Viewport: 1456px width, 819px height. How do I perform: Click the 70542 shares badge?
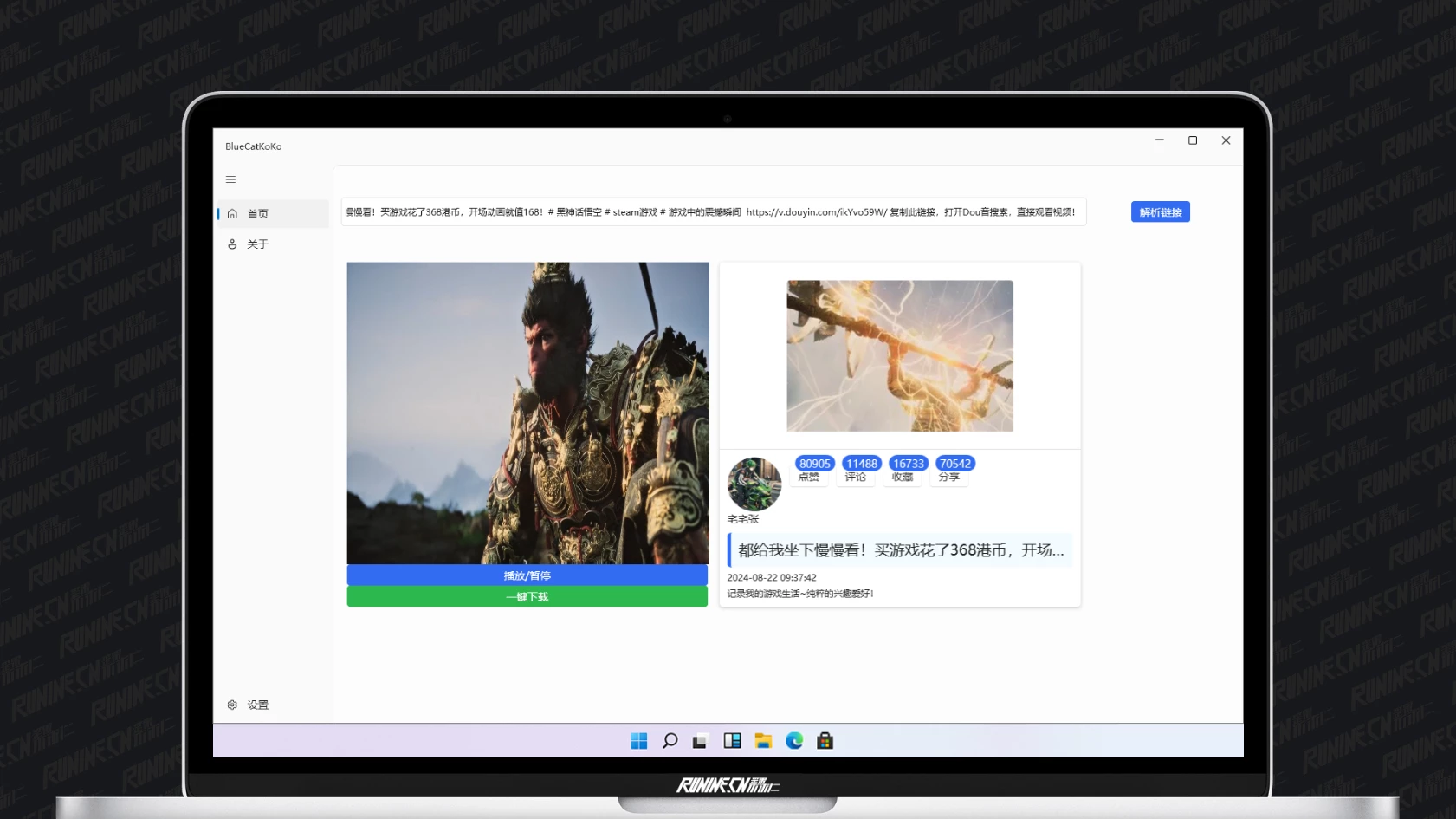(954, 464)
